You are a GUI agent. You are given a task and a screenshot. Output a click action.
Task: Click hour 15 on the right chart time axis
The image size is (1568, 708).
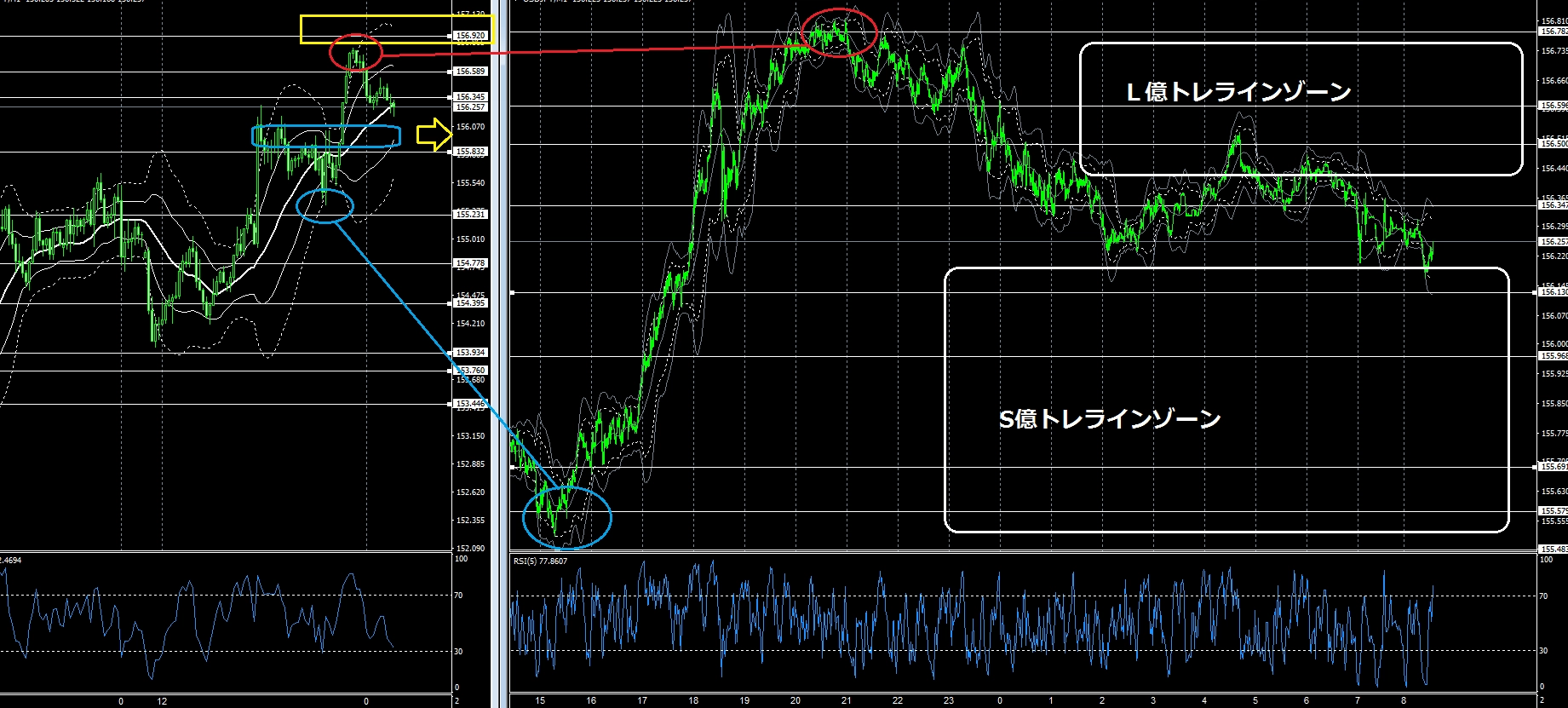540,701
